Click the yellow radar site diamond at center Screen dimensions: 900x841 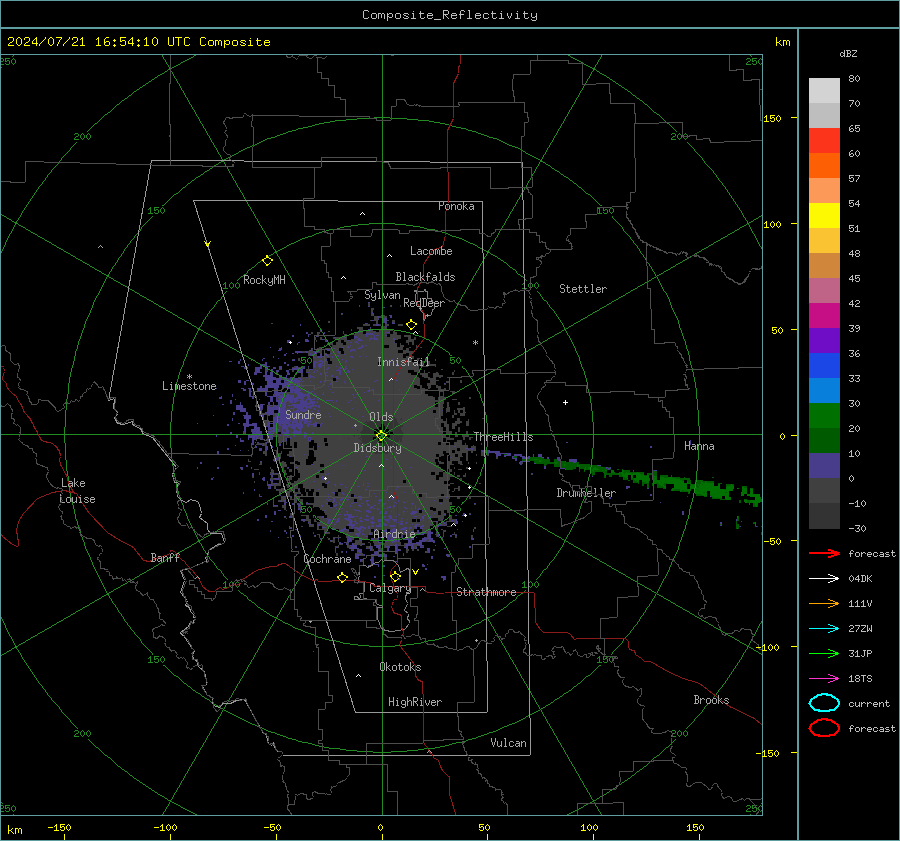pos(382,435)
